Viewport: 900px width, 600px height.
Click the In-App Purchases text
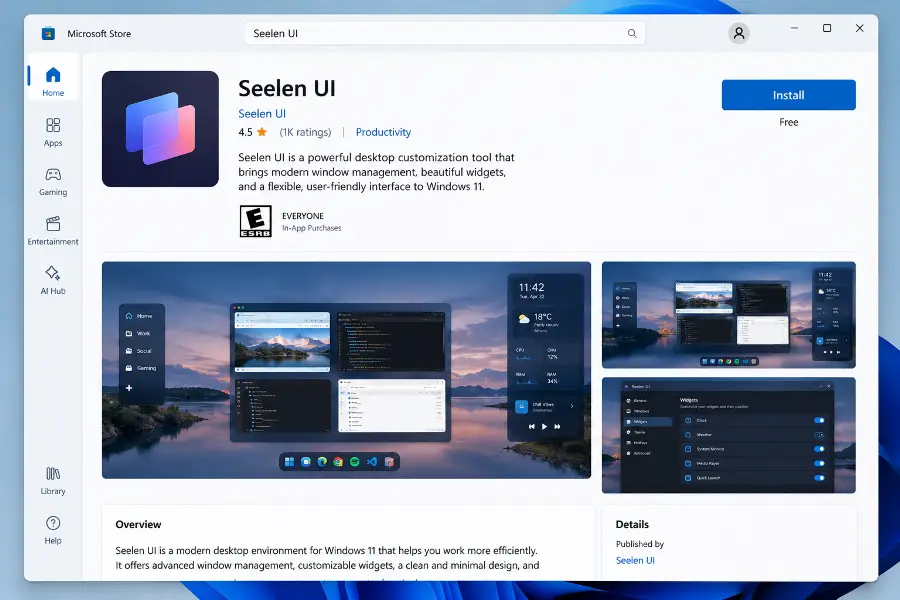pyautogui.click(x=312, y=228)
